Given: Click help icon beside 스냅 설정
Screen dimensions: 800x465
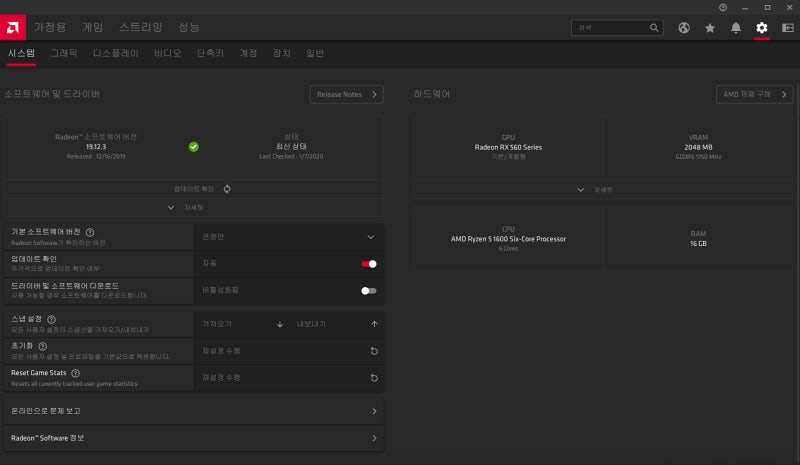Looking at the screenshot, I should pos(52,319).
